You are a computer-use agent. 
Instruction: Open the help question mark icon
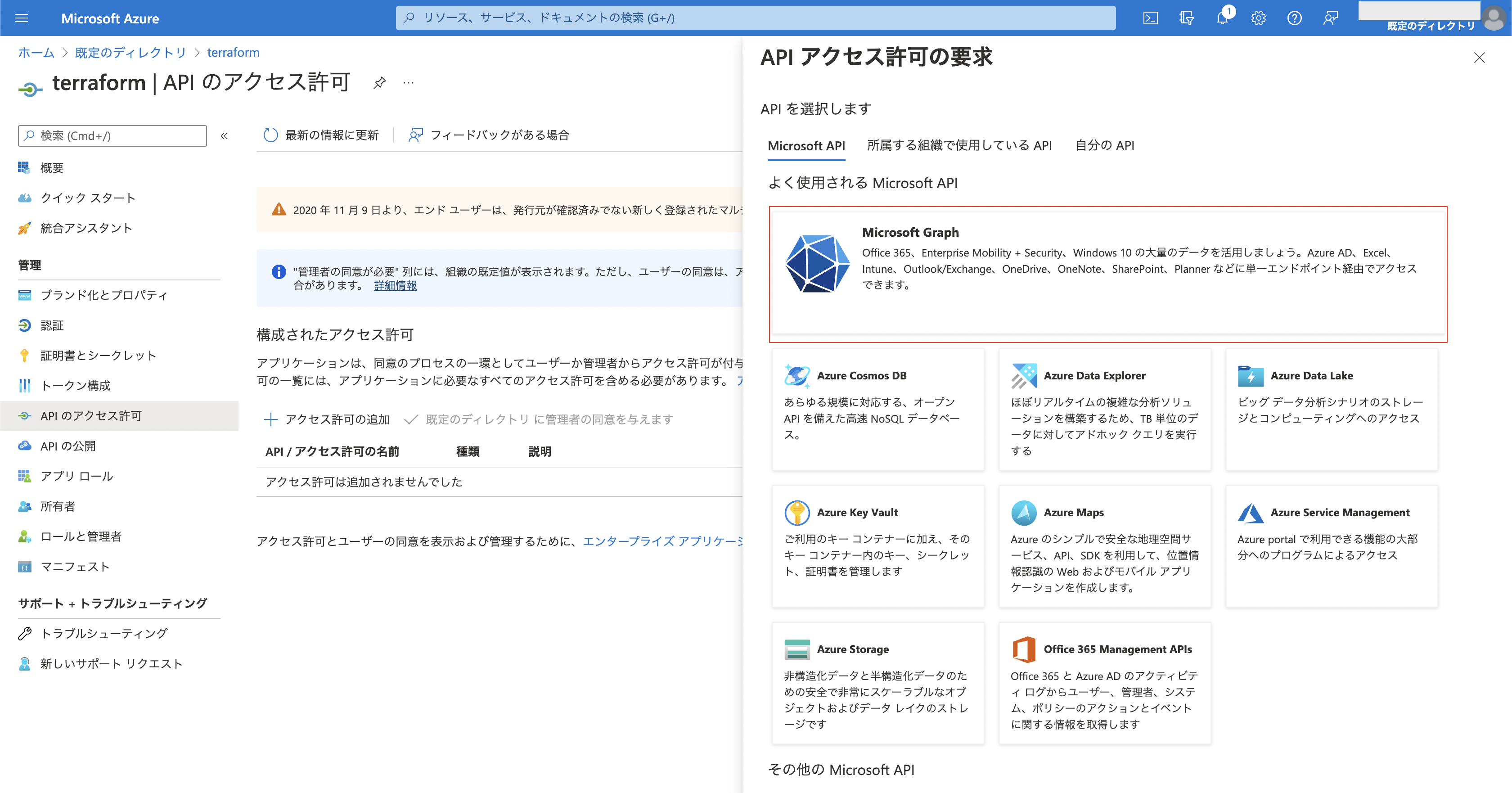coord(1294,18)
